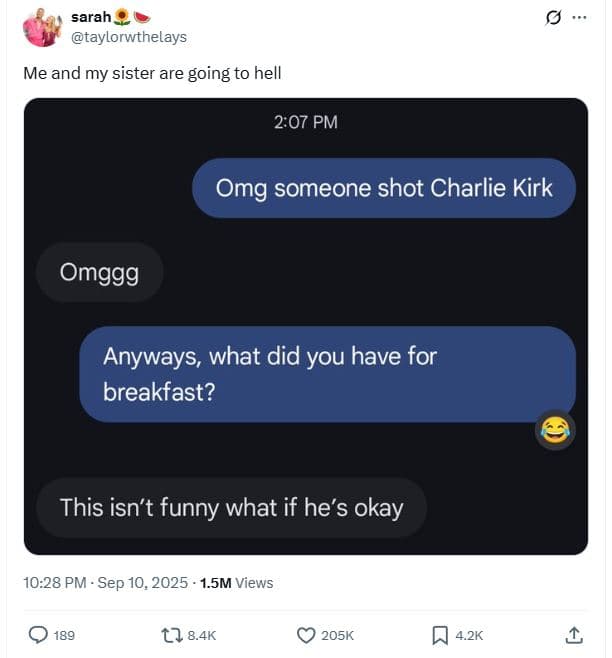Select the gray "Omggg" reply bubble
This screenshot has height=658, width=612.
(99, 272)
